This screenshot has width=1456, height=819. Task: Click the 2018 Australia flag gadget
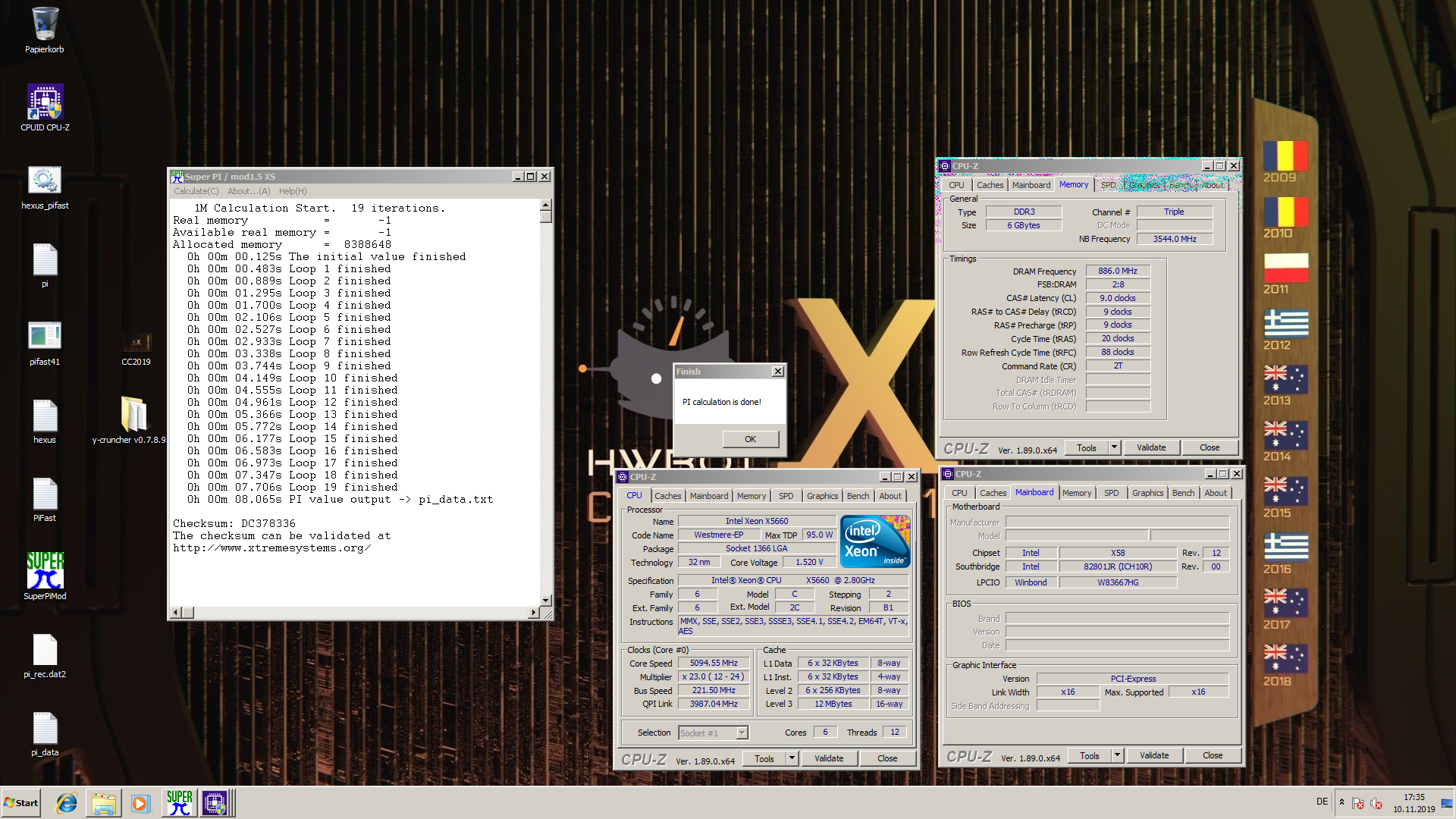click(x=1285, y=666)
